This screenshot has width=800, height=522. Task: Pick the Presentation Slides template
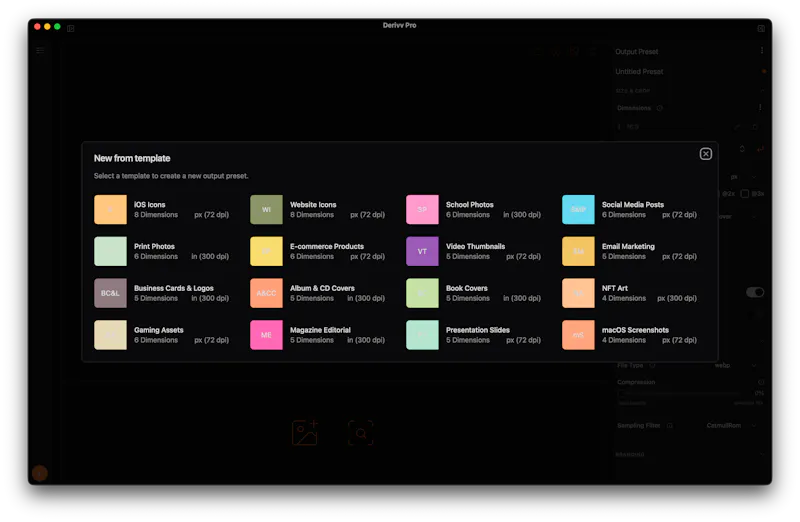coord(474,335)
